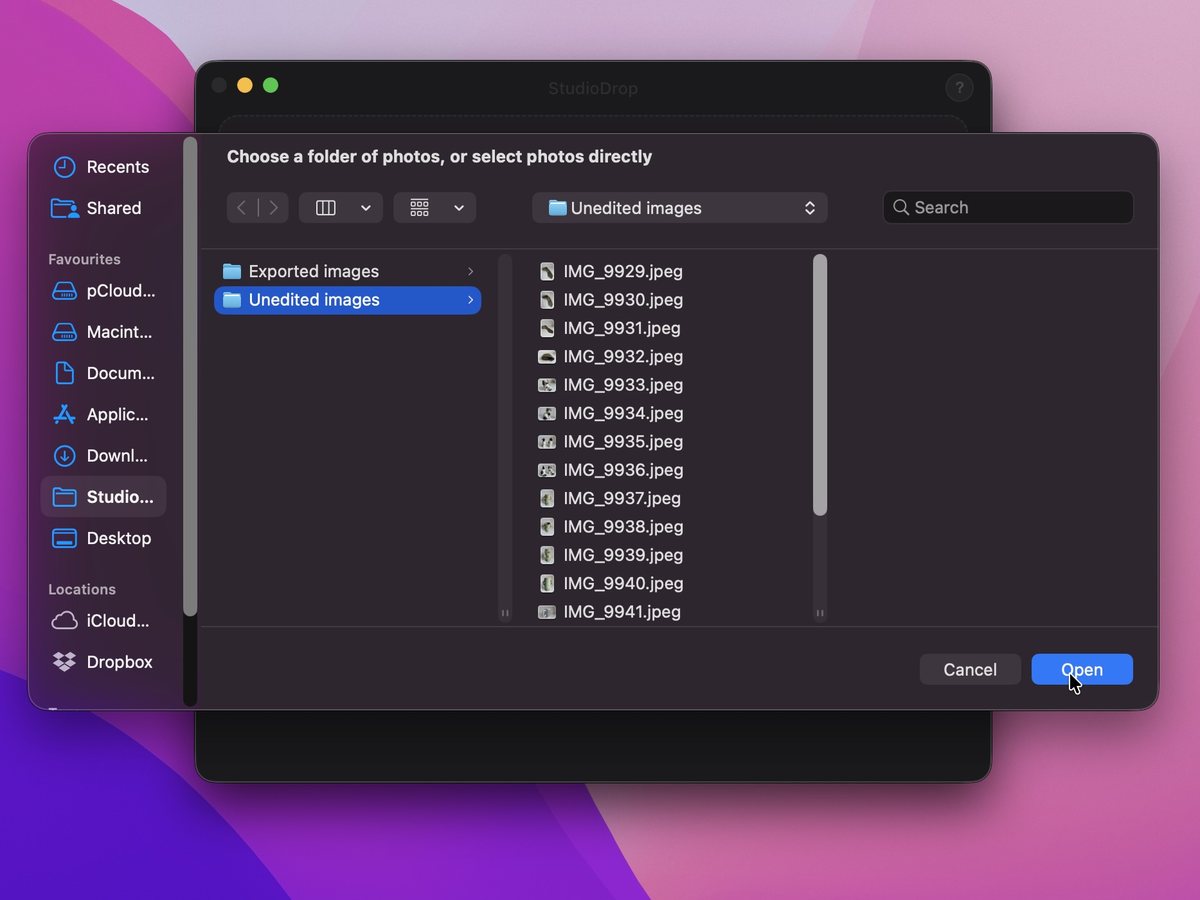Image resolution: width=1200 pixels, height=900 pixels.
Task: Select the Exported images folder
Action: coord(347,271)
